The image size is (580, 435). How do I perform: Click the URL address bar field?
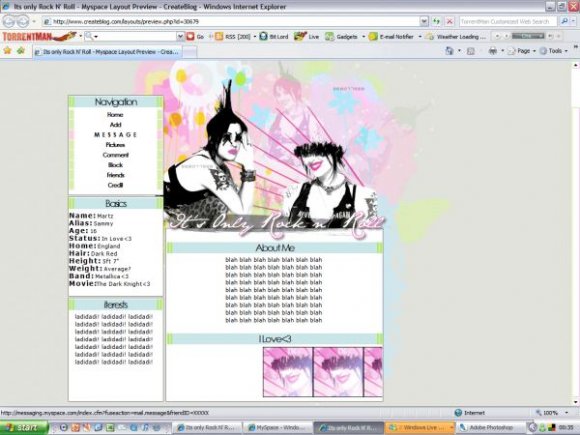click(235, 21)
